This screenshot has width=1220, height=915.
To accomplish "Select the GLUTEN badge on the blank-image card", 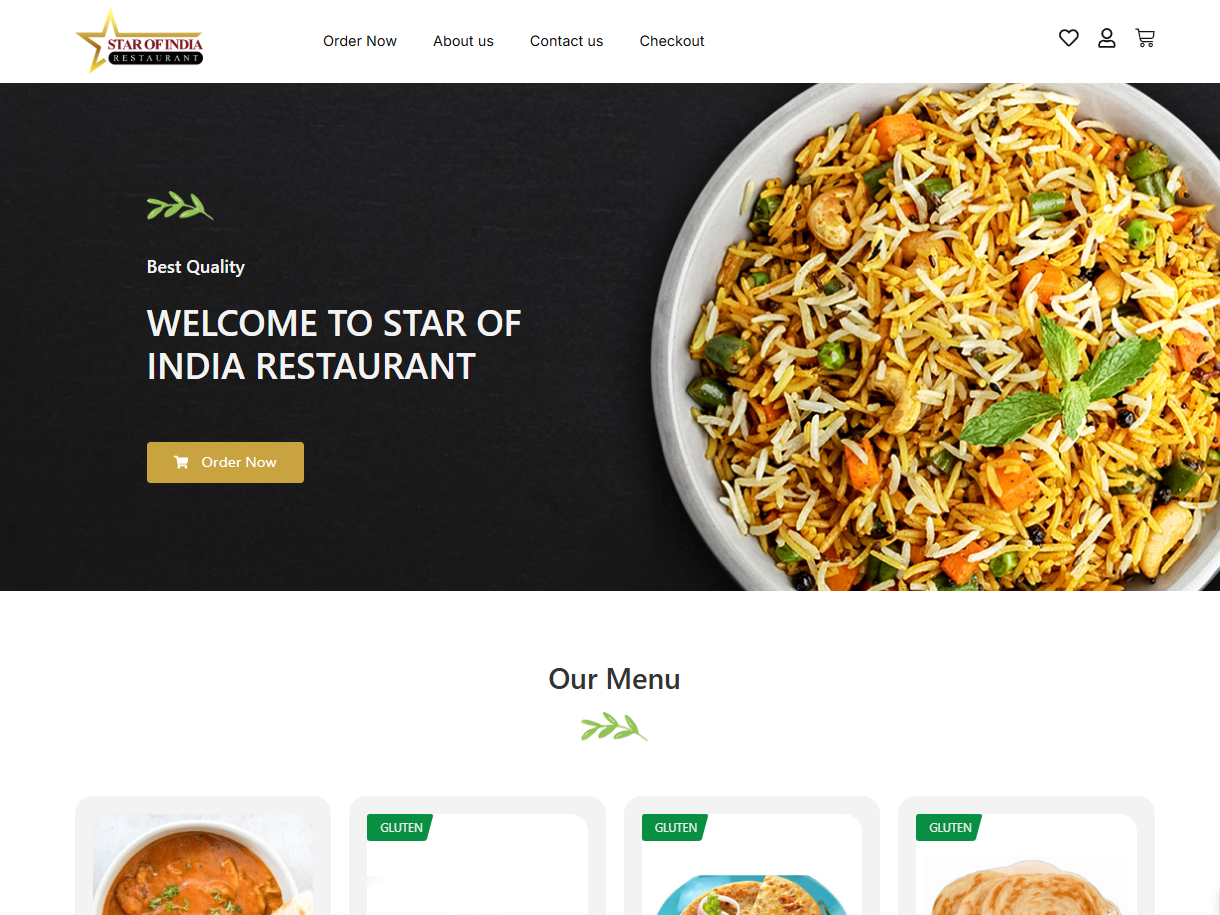I will 400,827.
